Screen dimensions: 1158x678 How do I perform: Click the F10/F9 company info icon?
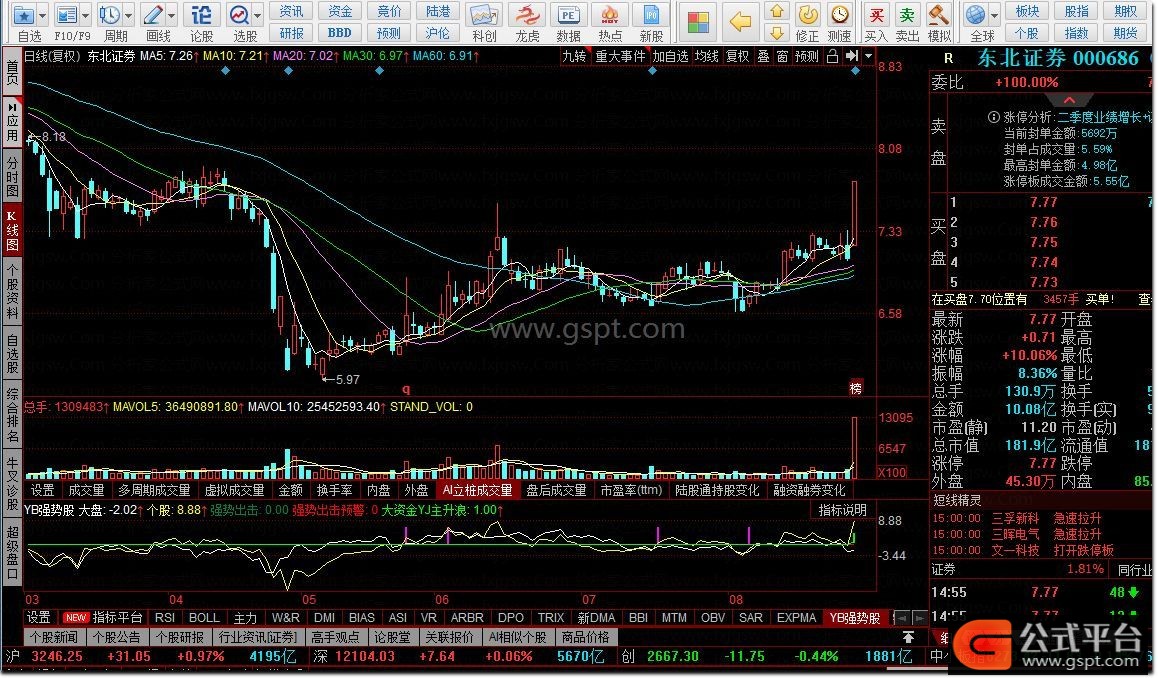tap(66, 15)
